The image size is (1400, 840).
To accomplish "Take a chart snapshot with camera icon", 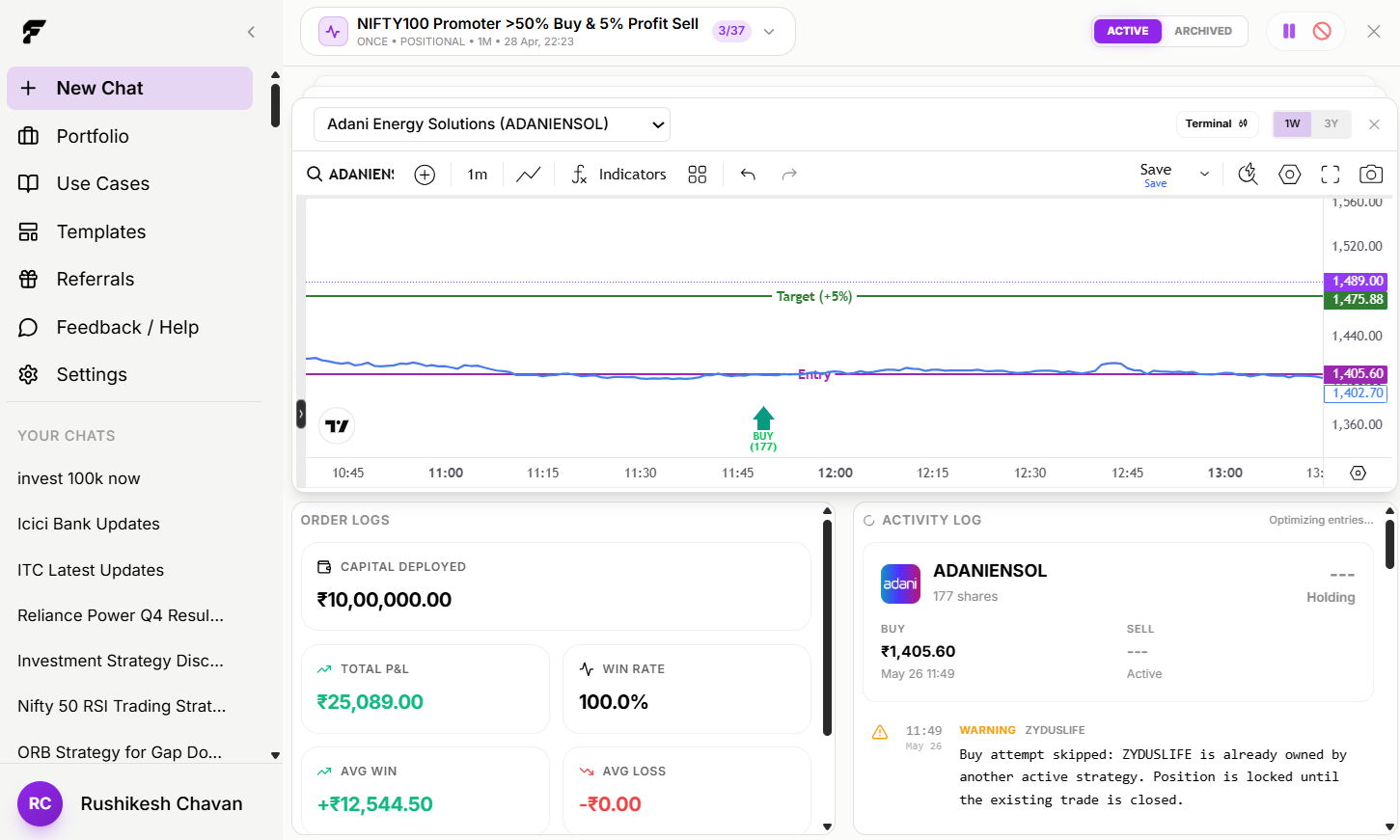I will point(1371,175).
